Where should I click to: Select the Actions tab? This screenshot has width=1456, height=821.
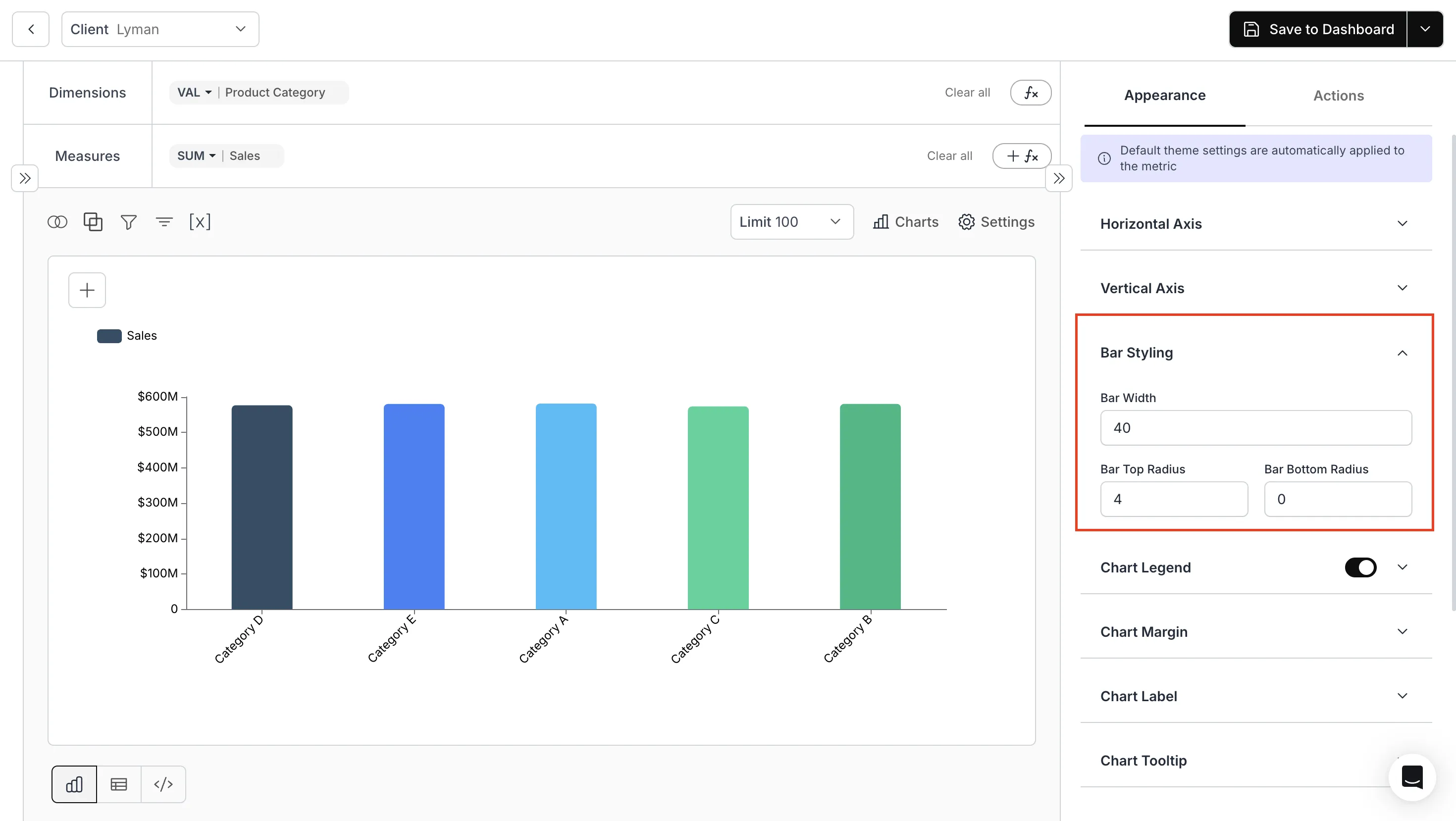pos(1339,96)
